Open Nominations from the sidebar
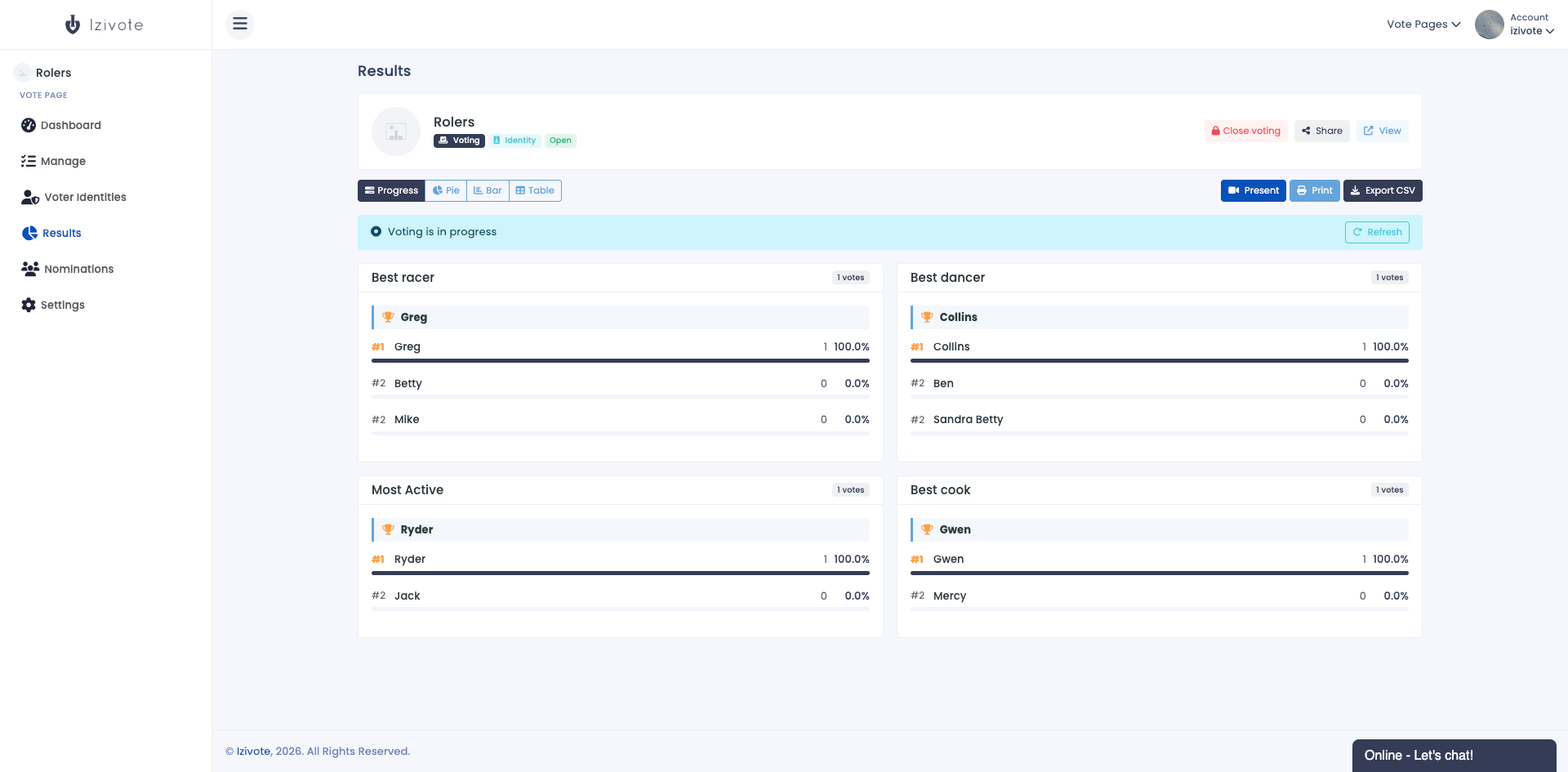The image size is (1568, 772). pos(68,269)
